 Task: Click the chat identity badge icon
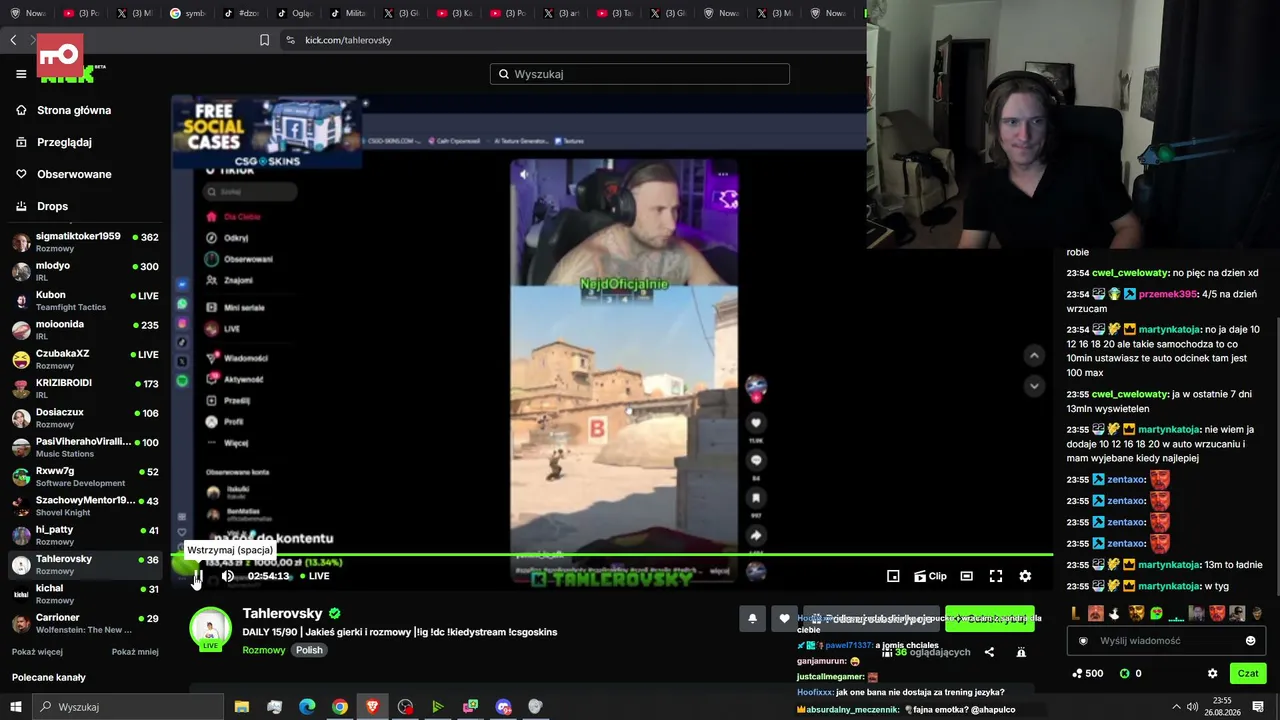pyautogui.click(x=1083, y=641)
